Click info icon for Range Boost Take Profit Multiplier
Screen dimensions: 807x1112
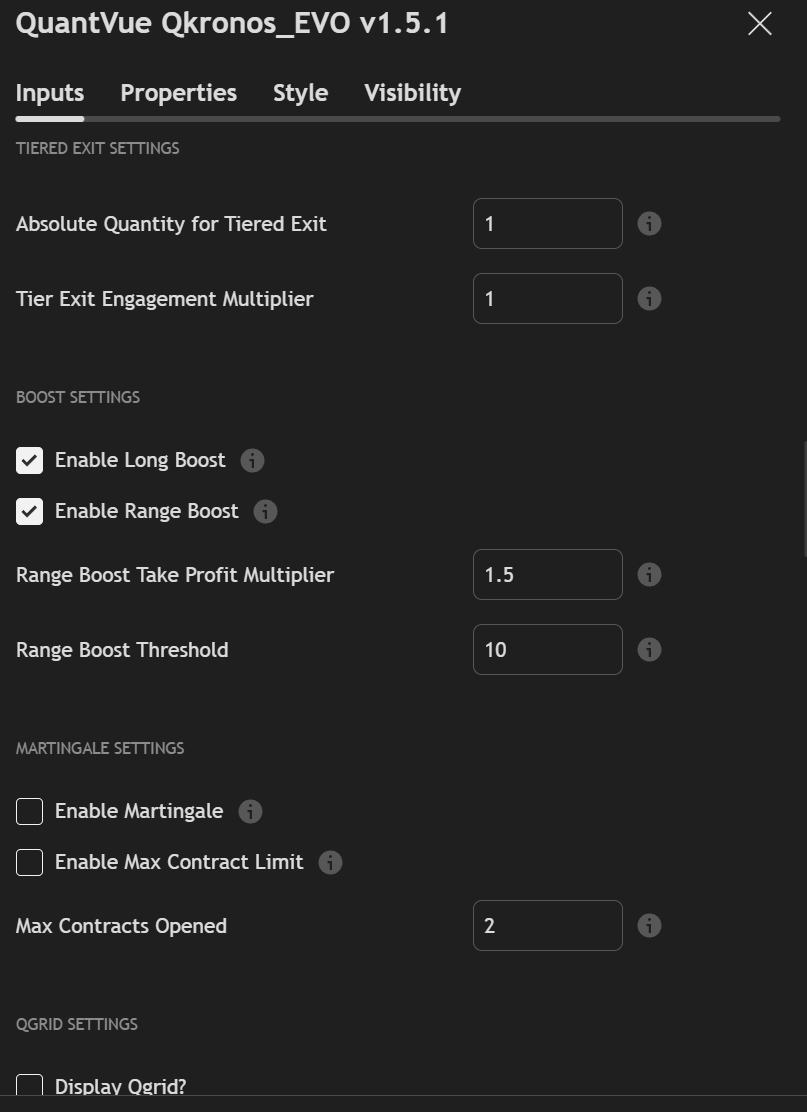(x=649, y=575)
